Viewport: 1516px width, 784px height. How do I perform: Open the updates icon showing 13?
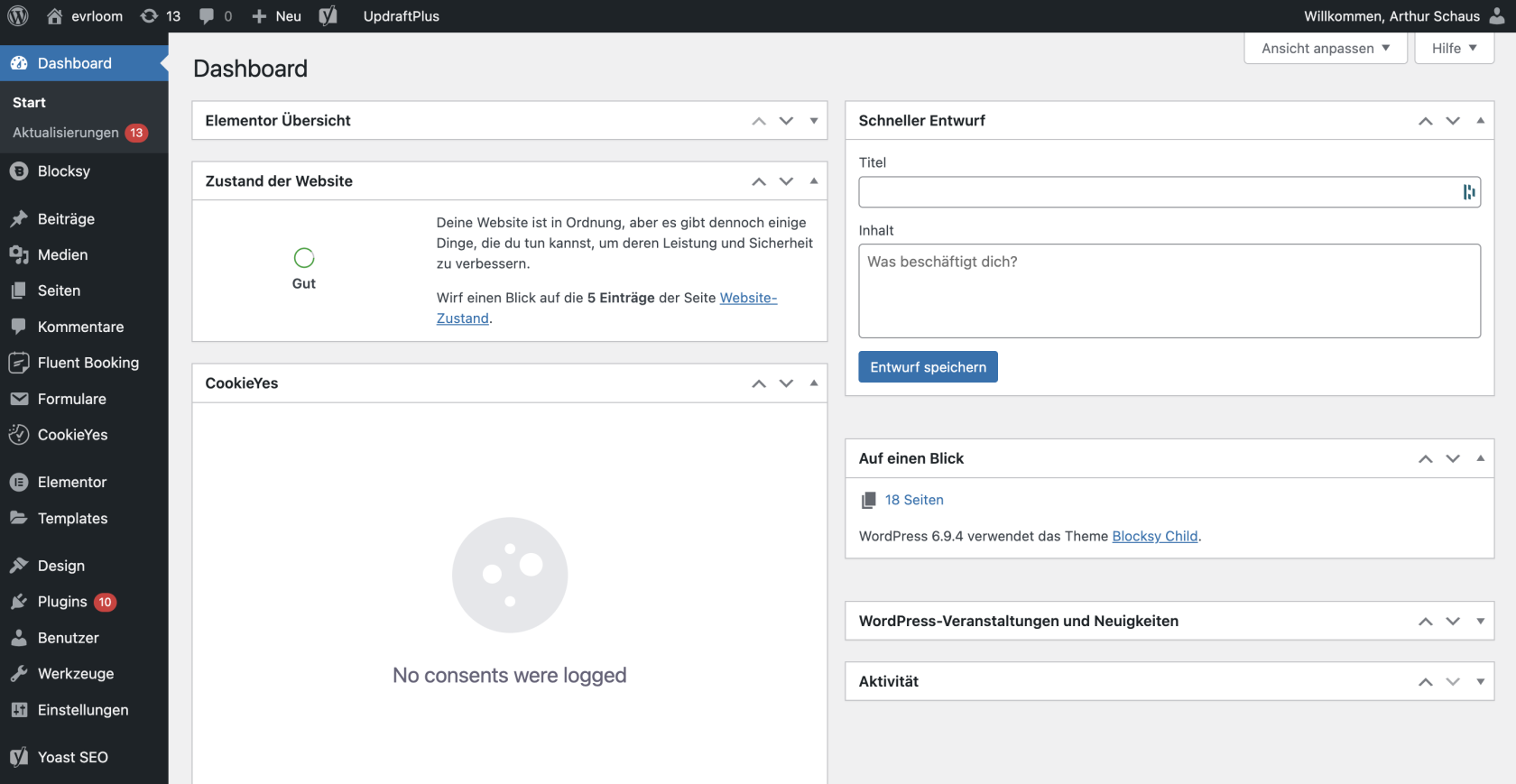(149, 16)
